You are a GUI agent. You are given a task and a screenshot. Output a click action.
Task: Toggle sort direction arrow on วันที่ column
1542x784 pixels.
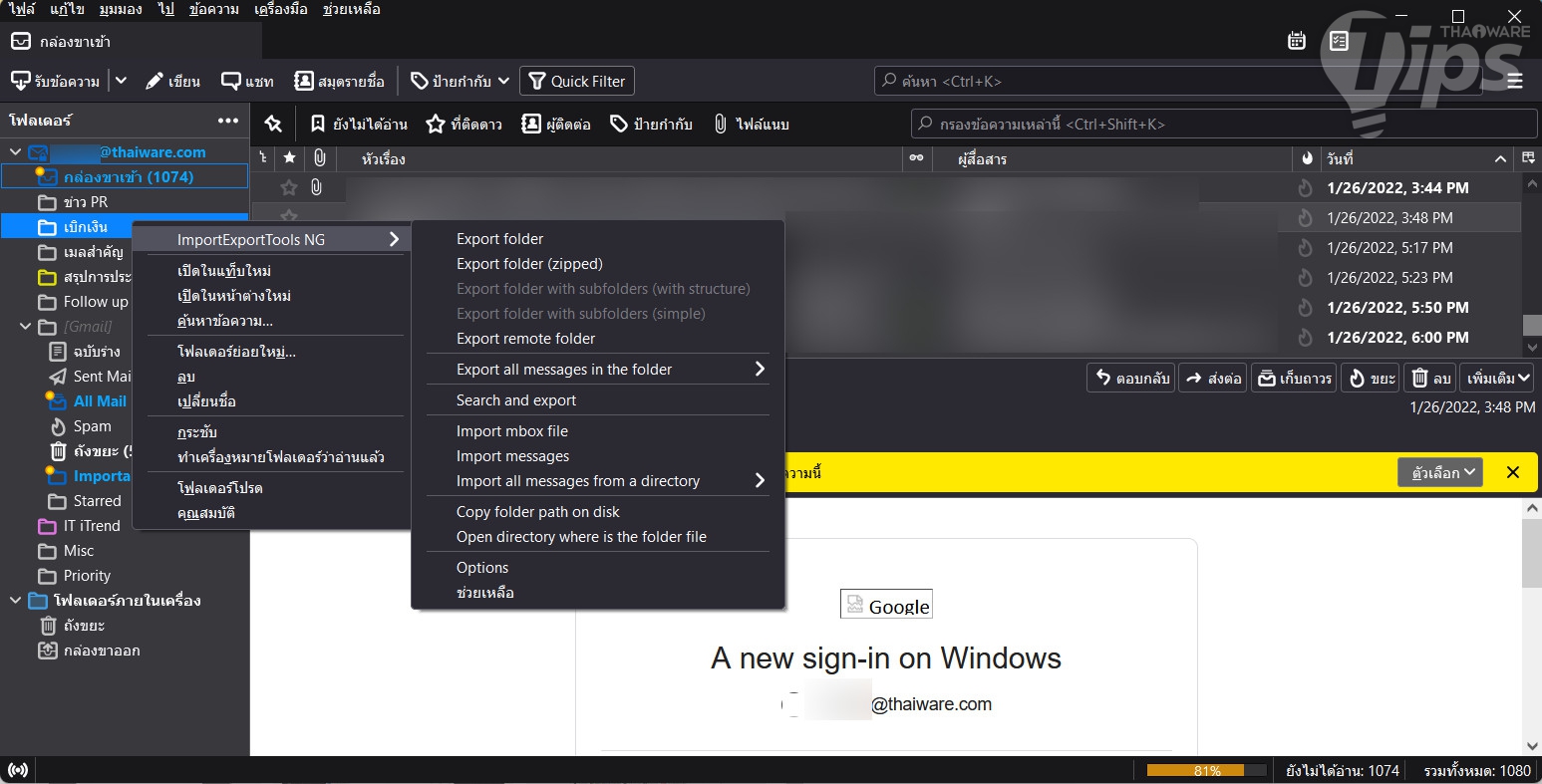1501,158
